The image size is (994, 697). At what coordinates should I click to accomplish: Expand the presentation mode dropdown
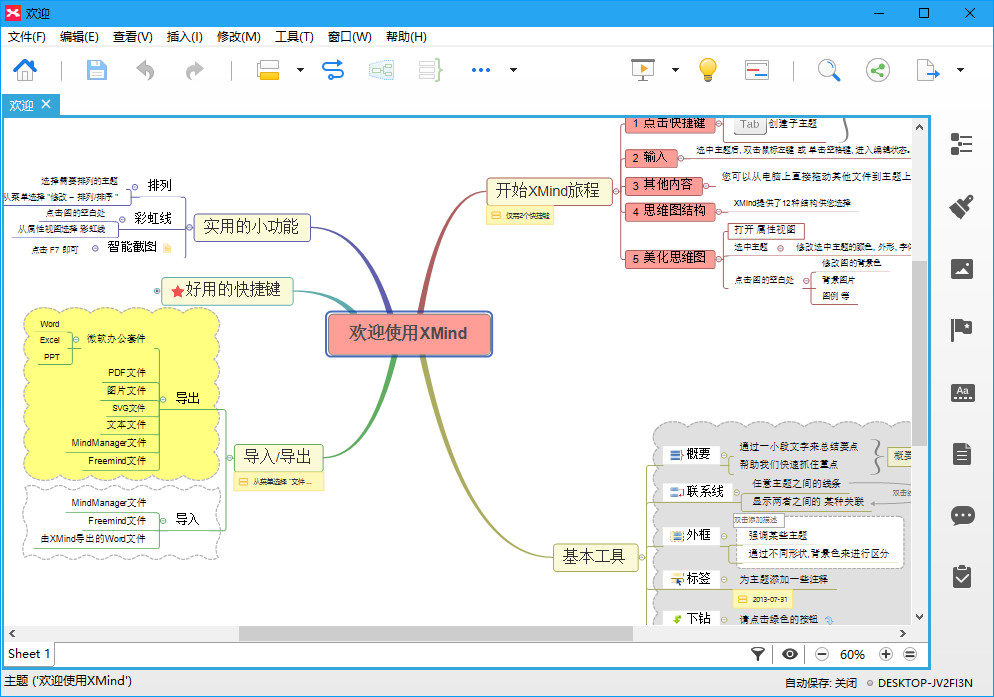click(x=675, y=70)
